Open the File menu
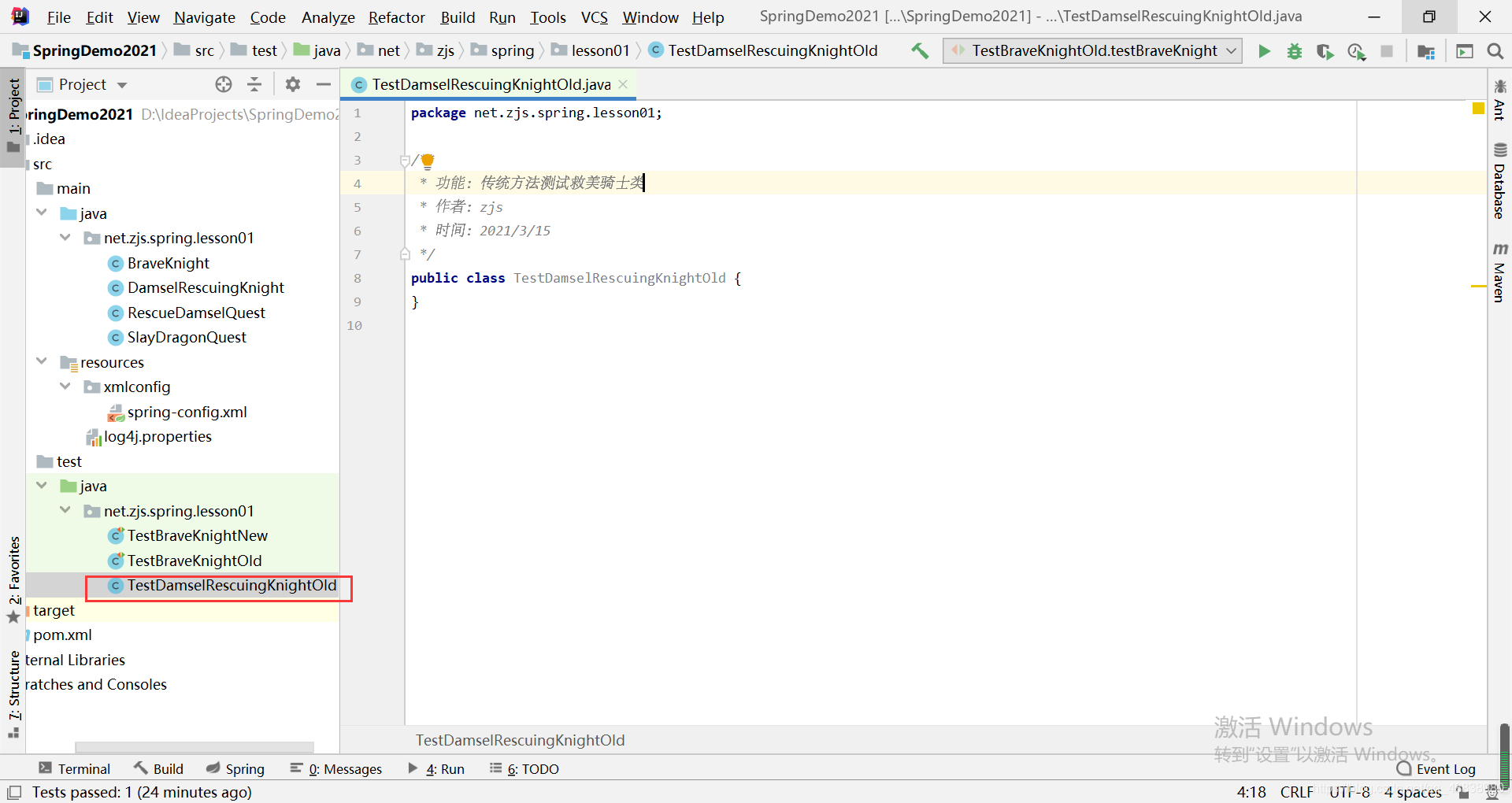 tap(58, 17)
